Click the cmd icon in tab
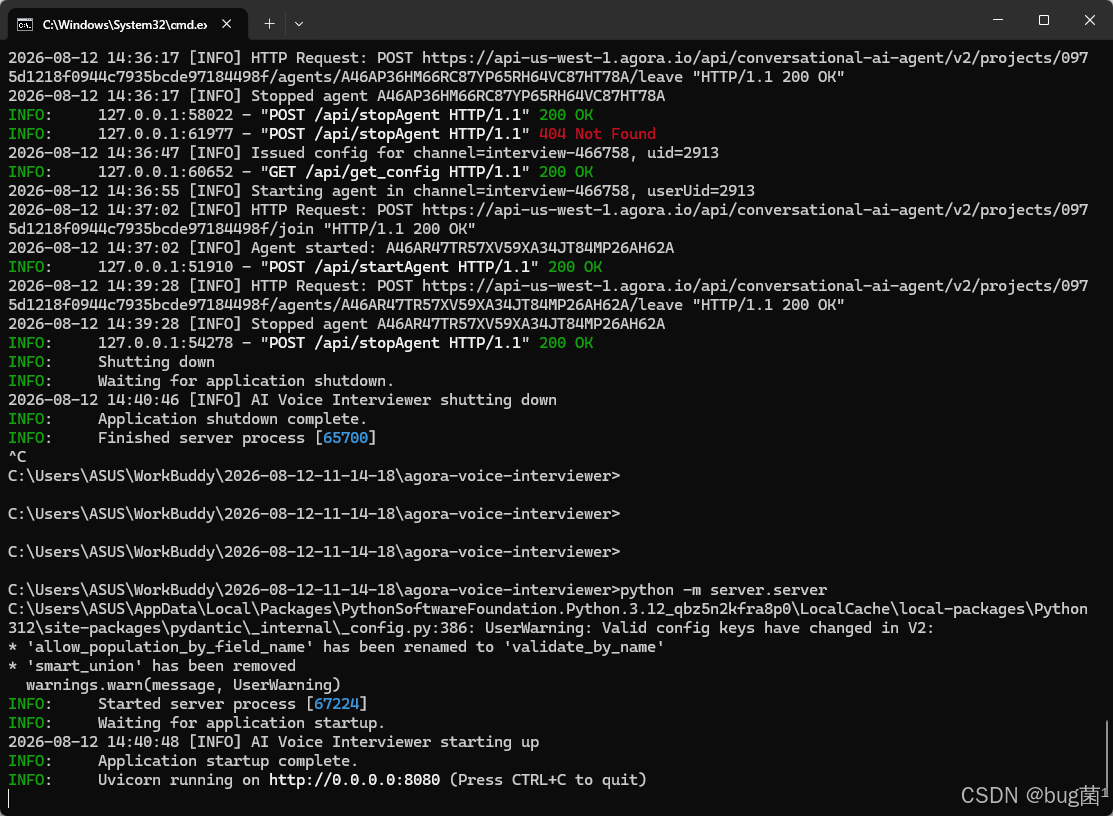 pyautogui.click(x=25, y=25)
